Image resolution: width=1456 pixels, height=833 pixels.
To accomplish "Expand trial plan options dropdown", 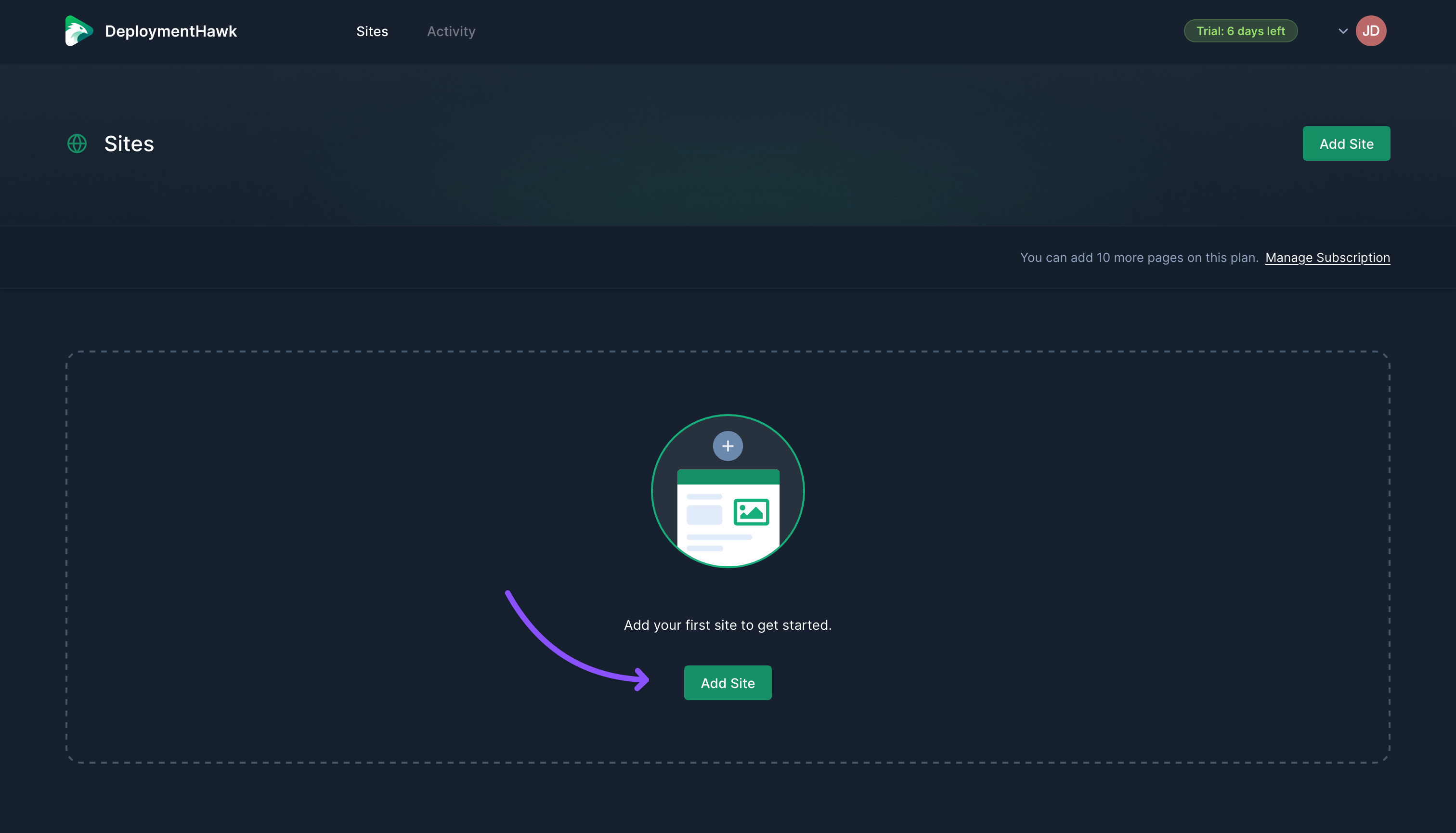I will tap(1344, 31).
